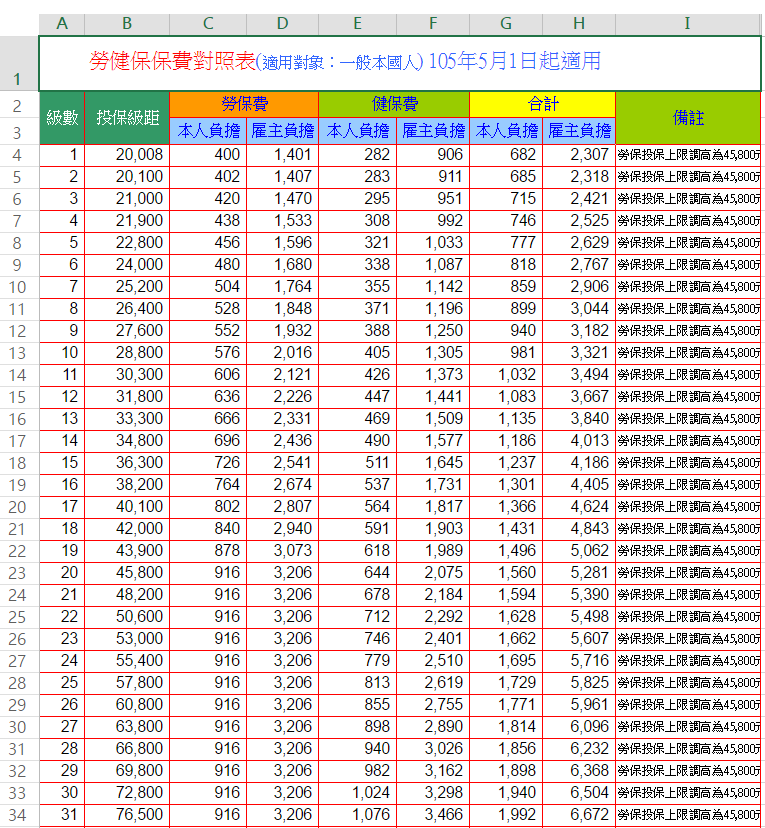Click the 投保級距 header cell
The width and height of the screenshot is (765, 828).
[x=127, y=118]
